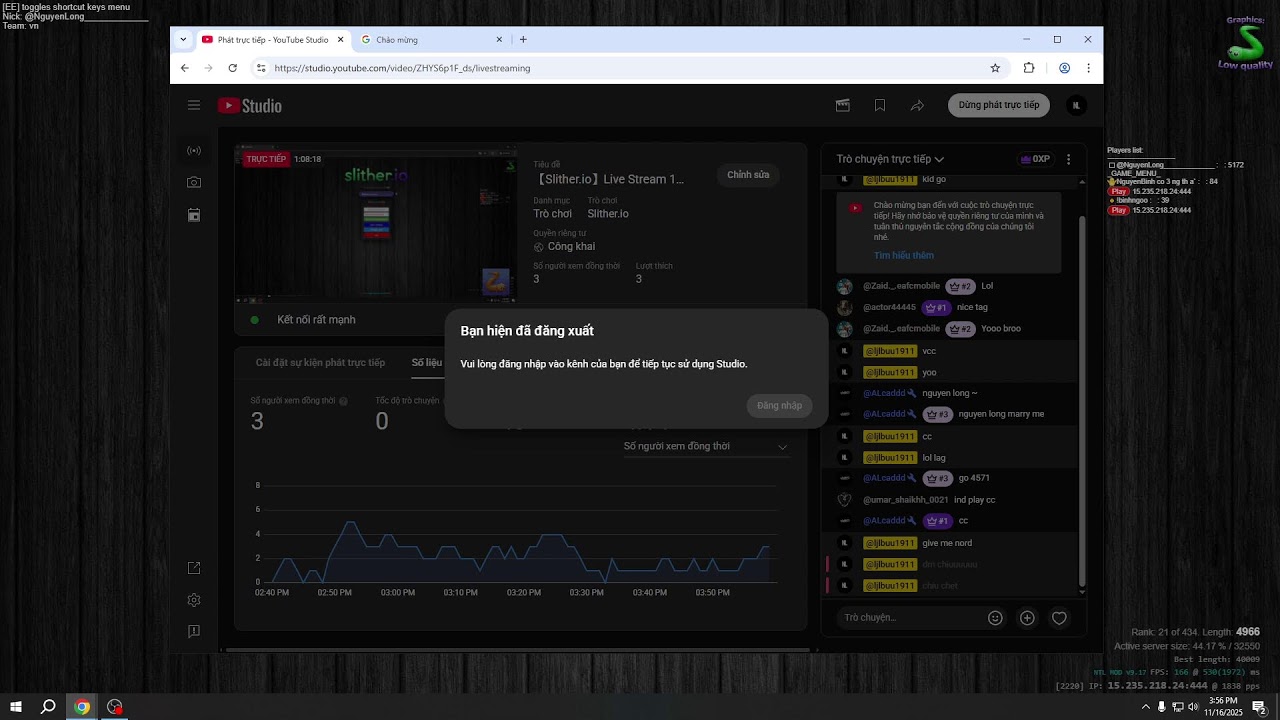Open the Chrome profile icon
Screen dimensions: 1280x720
(x=1064, y=68)
